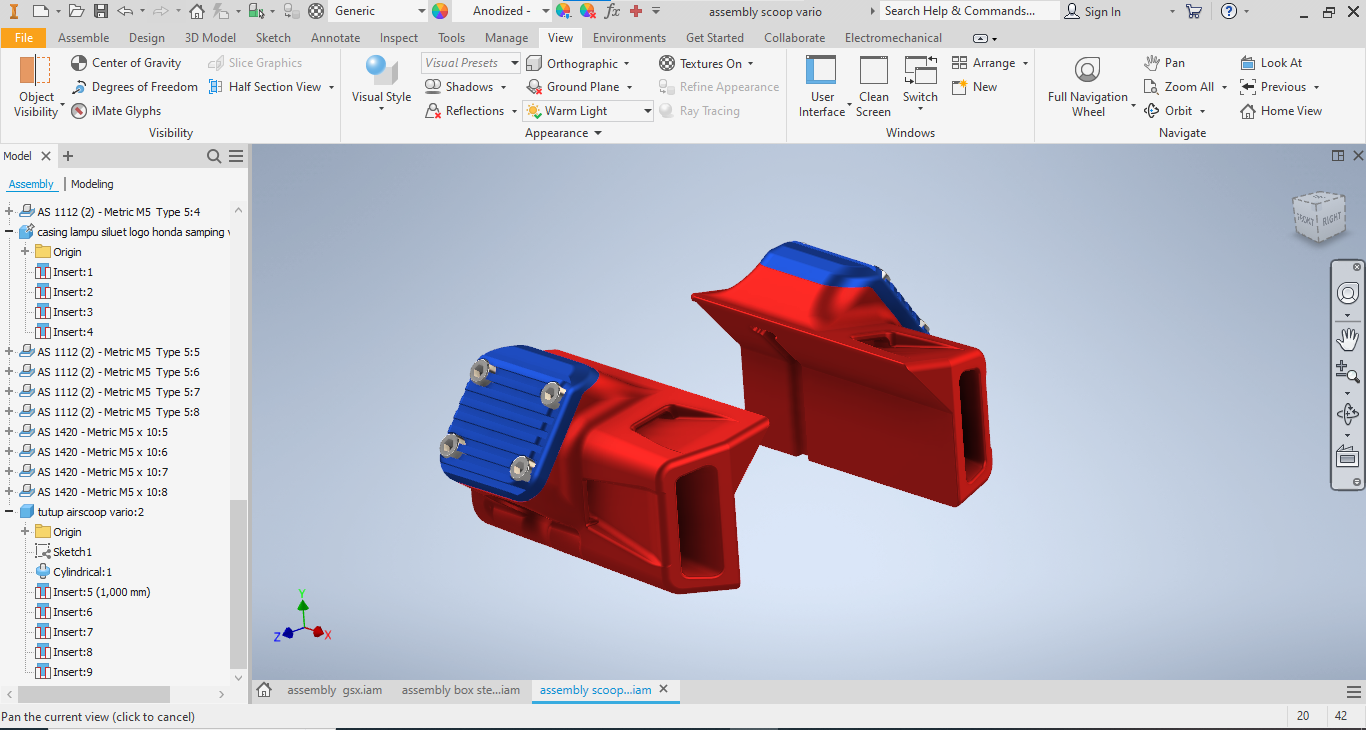The image size is (1366, 730).
Task: Turn on Reflections in the viewport
Action: (468, 110)
